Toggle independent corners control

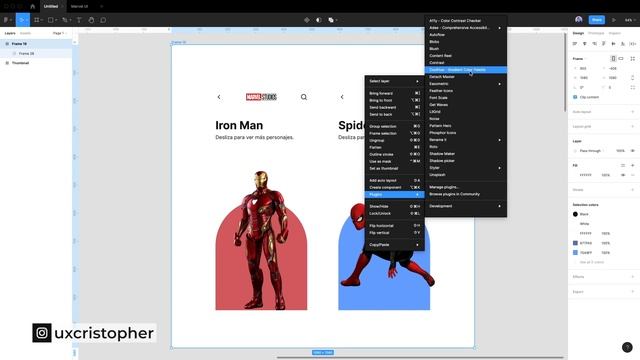pyautogui.click(x=633, y=87)
